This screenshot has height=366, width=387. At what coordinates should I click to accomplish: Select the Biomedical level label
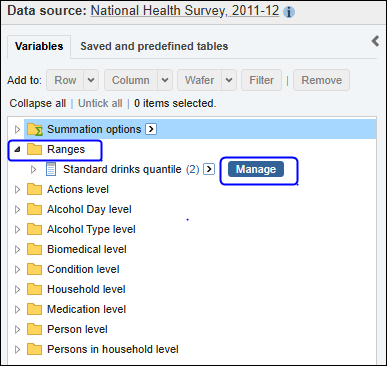[87, 249]
